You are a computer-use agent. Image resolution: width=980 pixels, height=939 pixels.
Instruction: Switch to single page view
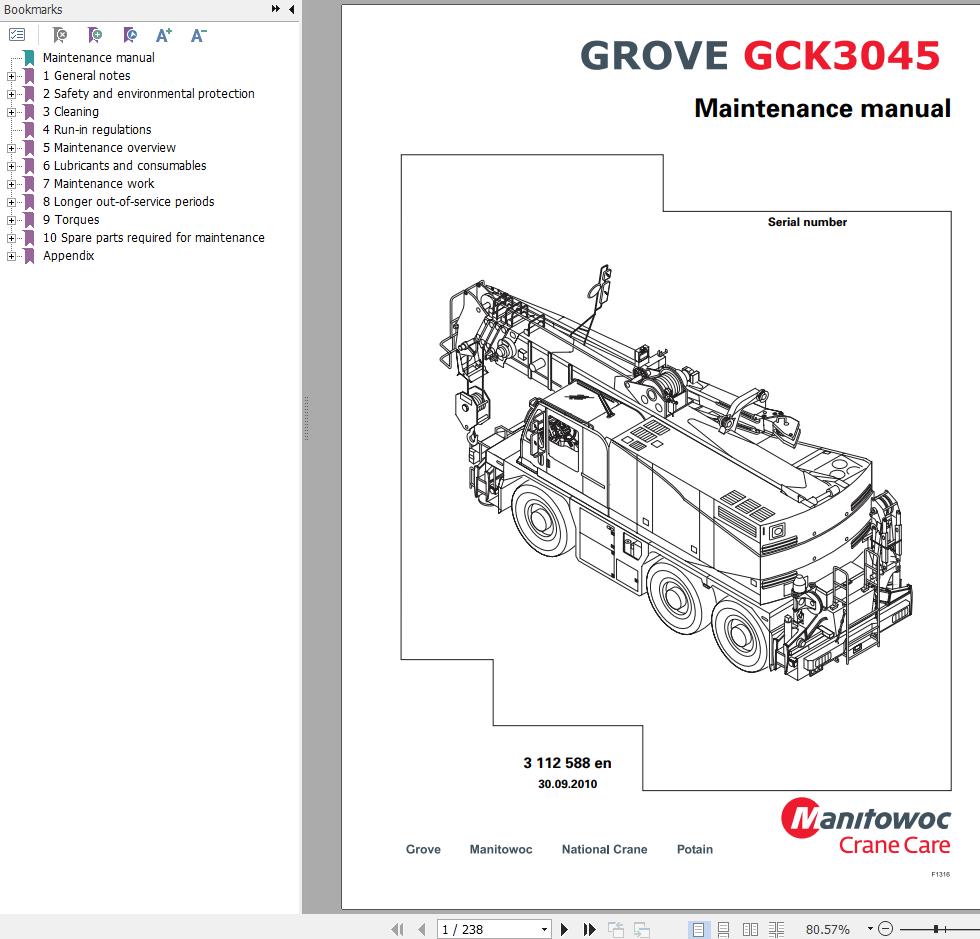[698, 929]
